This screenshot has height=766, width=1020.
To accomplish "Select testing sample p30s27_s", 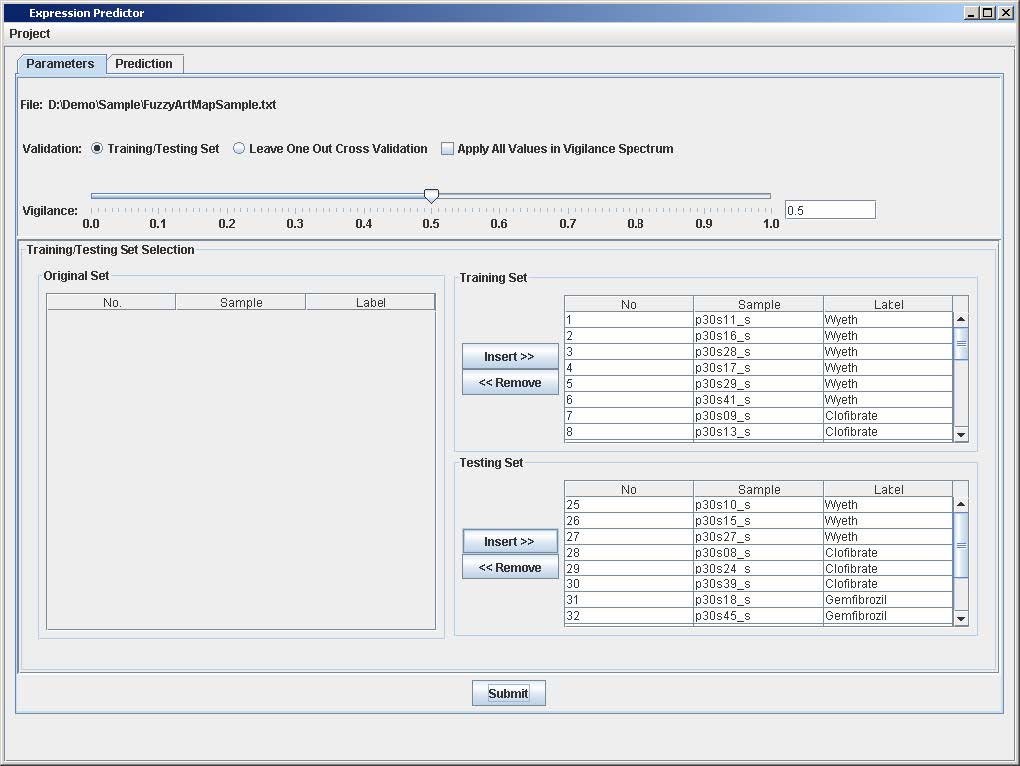I will 758,536.
